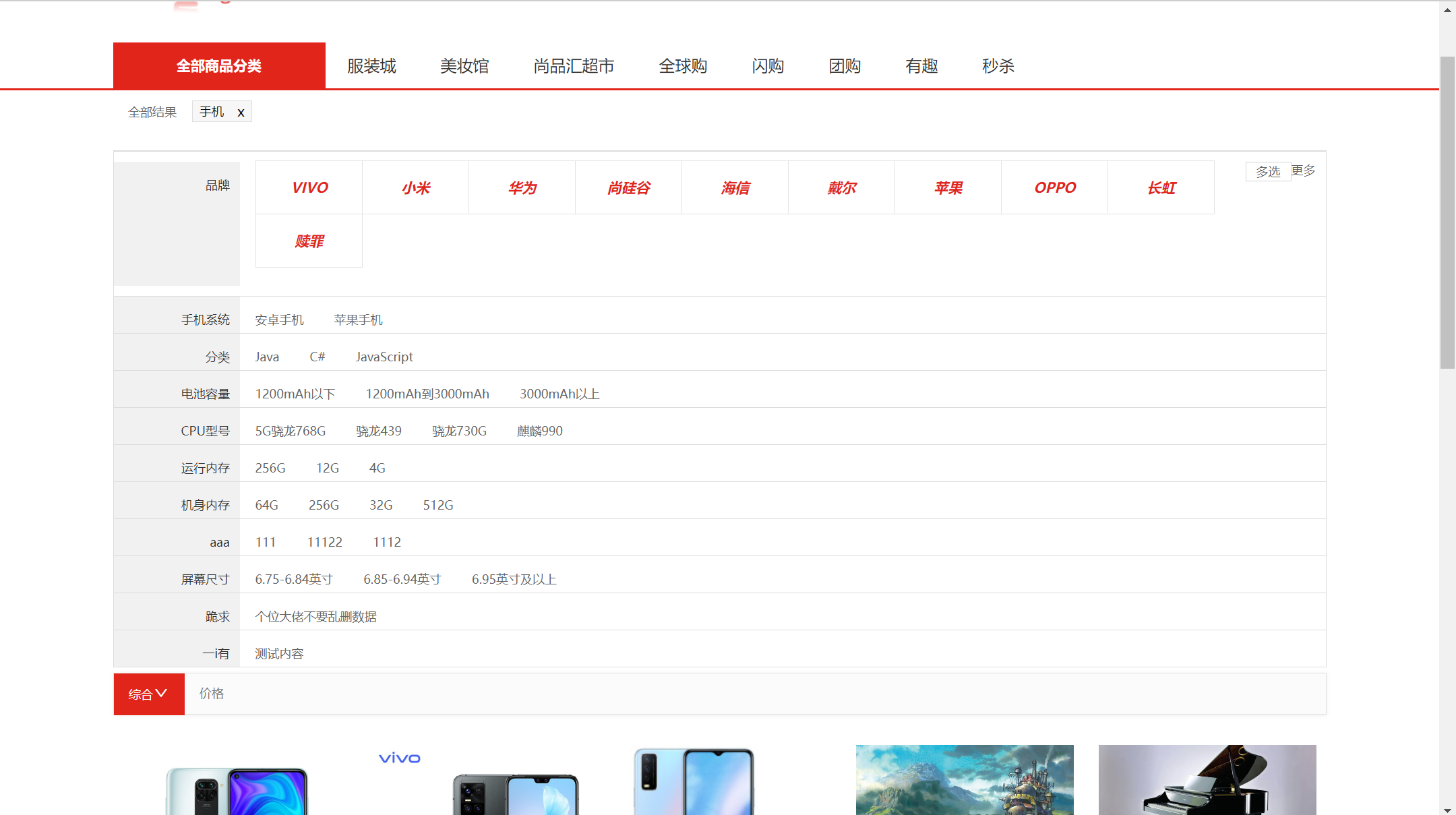
Task: Filter by 苹果 brand
Action: coord(948,187)
